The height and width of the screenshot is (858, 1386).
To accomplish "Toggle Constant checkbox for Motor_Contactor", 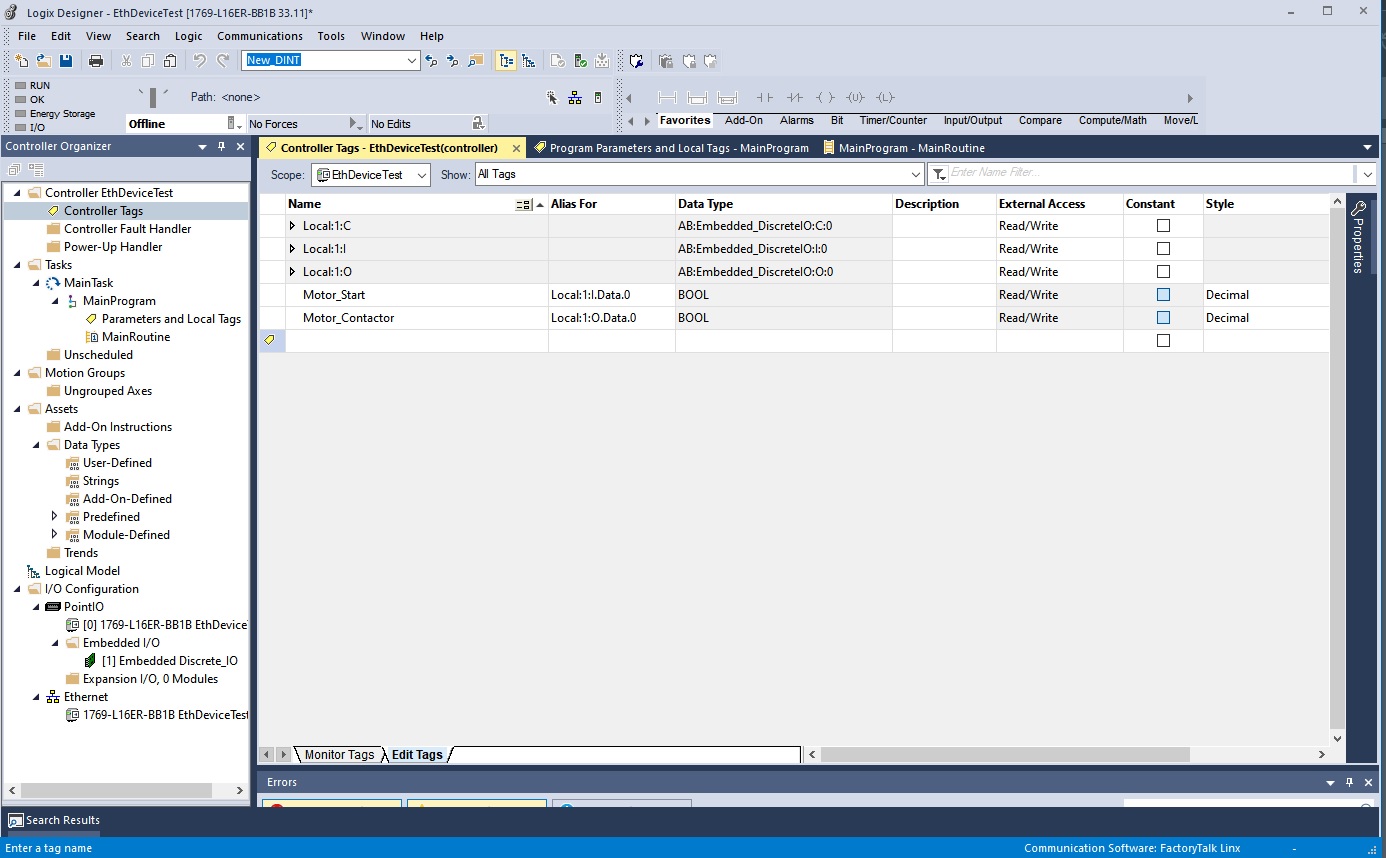I will coord(1163,318).
